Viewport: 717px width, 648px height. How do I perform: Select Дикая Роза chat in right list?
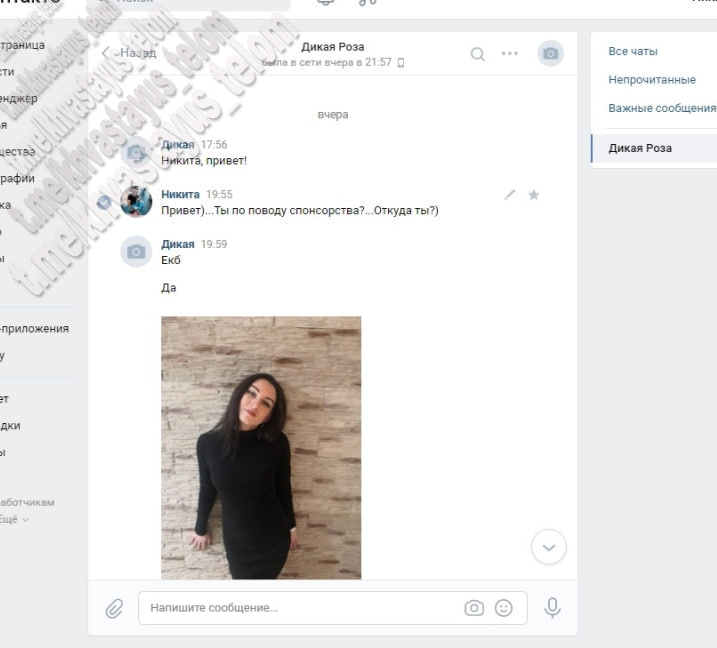coord(654,148)
